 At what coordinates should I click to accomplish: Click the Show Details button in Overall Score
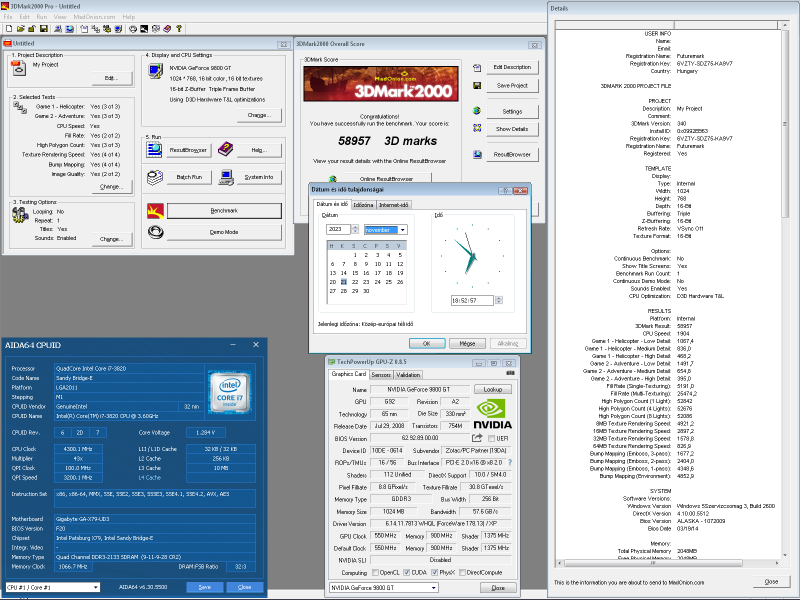512,129
